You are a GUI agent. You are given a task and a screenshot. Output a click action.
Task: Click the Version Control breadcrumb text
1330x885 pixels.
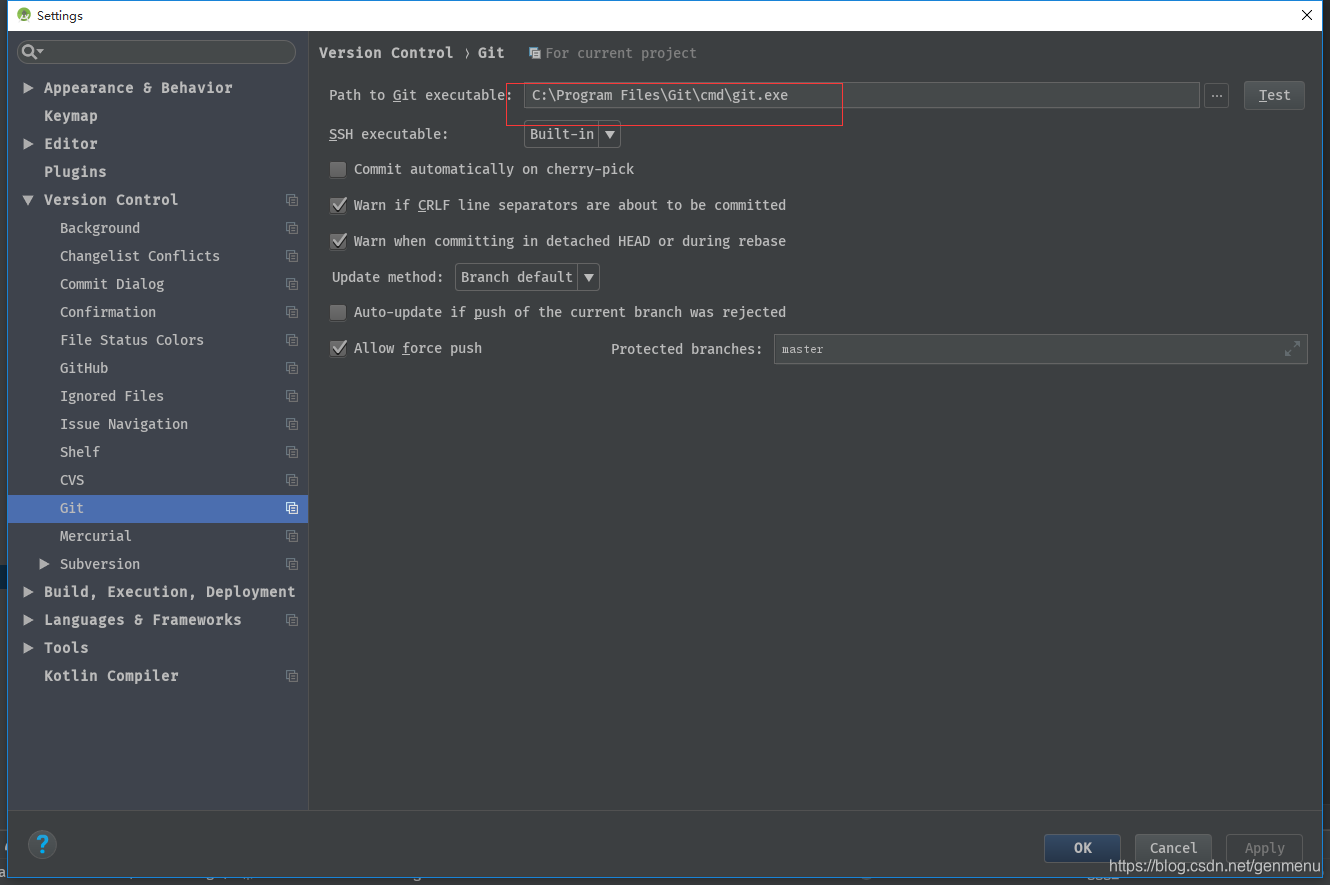386,53
